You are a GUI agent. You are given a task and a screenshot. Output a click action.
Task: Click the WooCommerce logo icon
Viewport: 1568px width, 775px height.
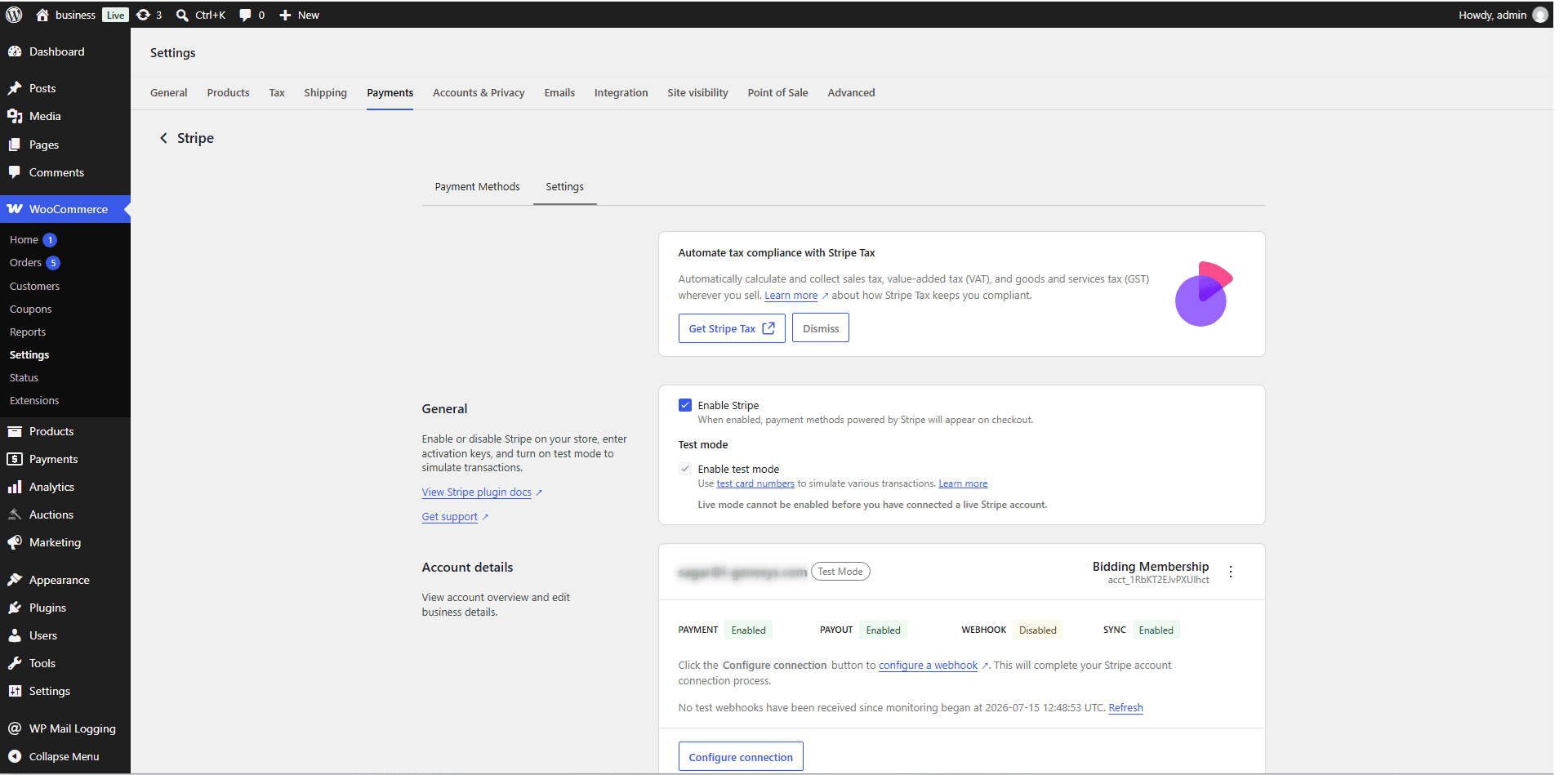click(x=15, y=209)
